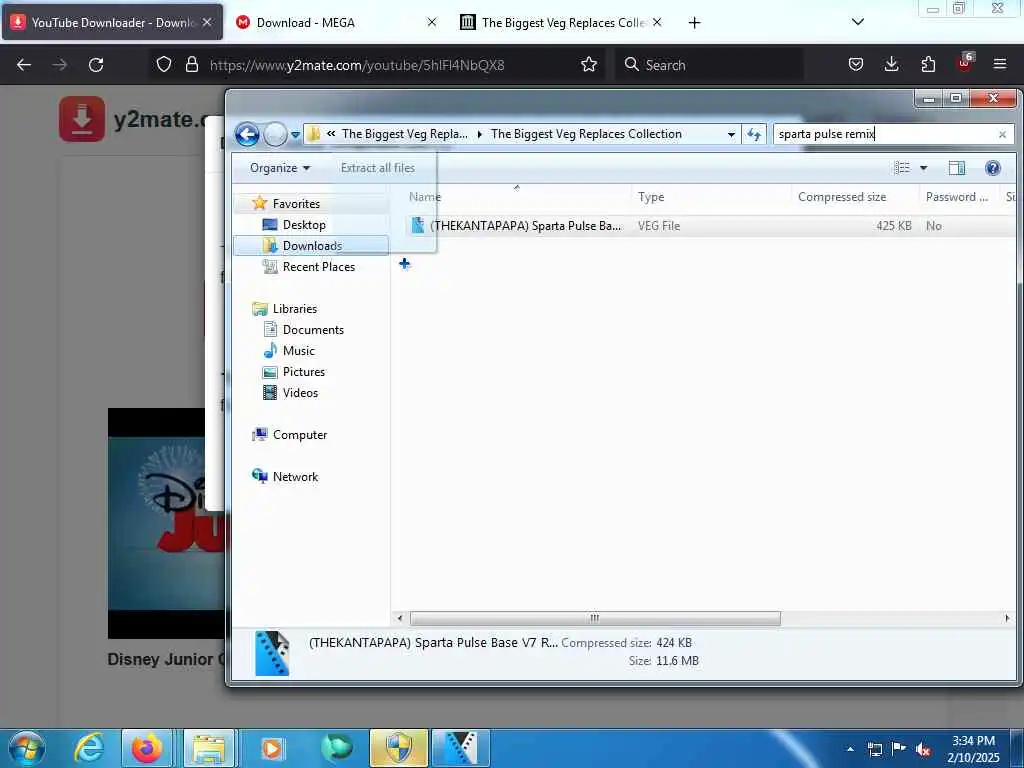Click the uBlock extension icon with badge

(965, 63)
